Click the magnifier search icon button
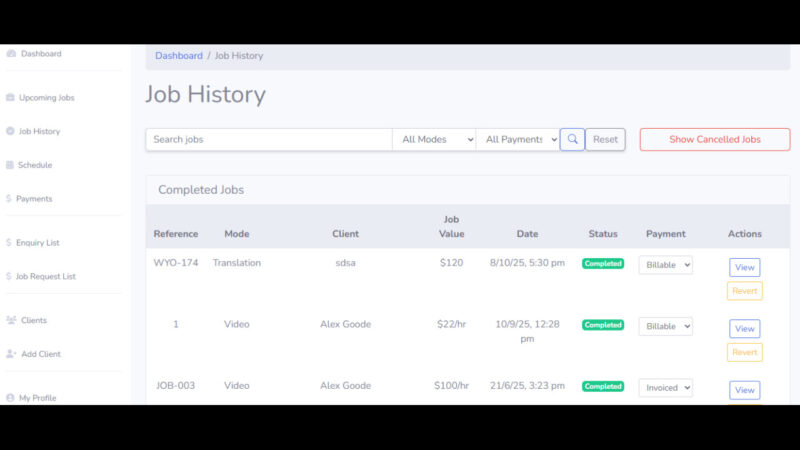 click(x=572, y=139)
